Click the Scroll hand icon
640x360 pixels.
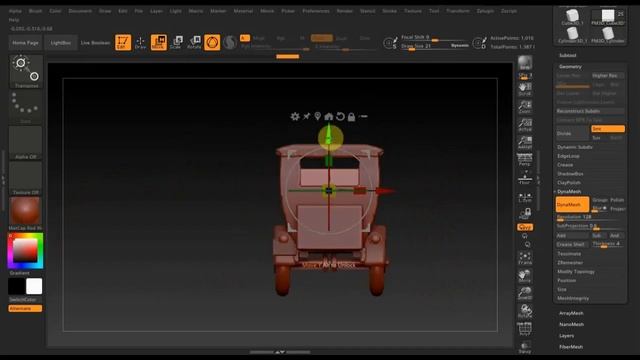525,89
